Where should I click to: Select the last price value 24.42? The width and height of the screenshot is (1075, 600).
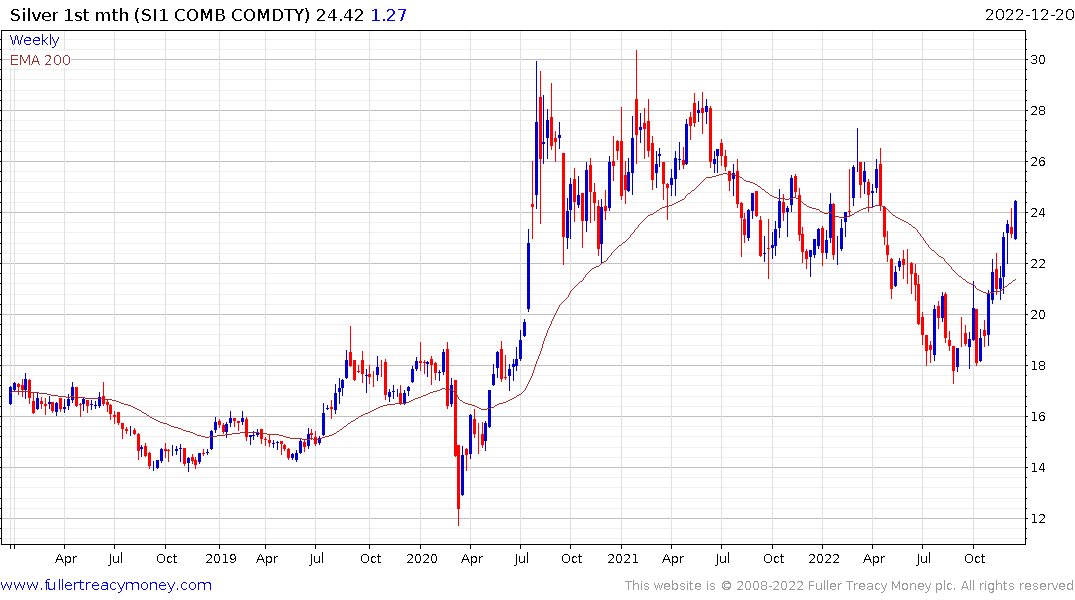339,15
